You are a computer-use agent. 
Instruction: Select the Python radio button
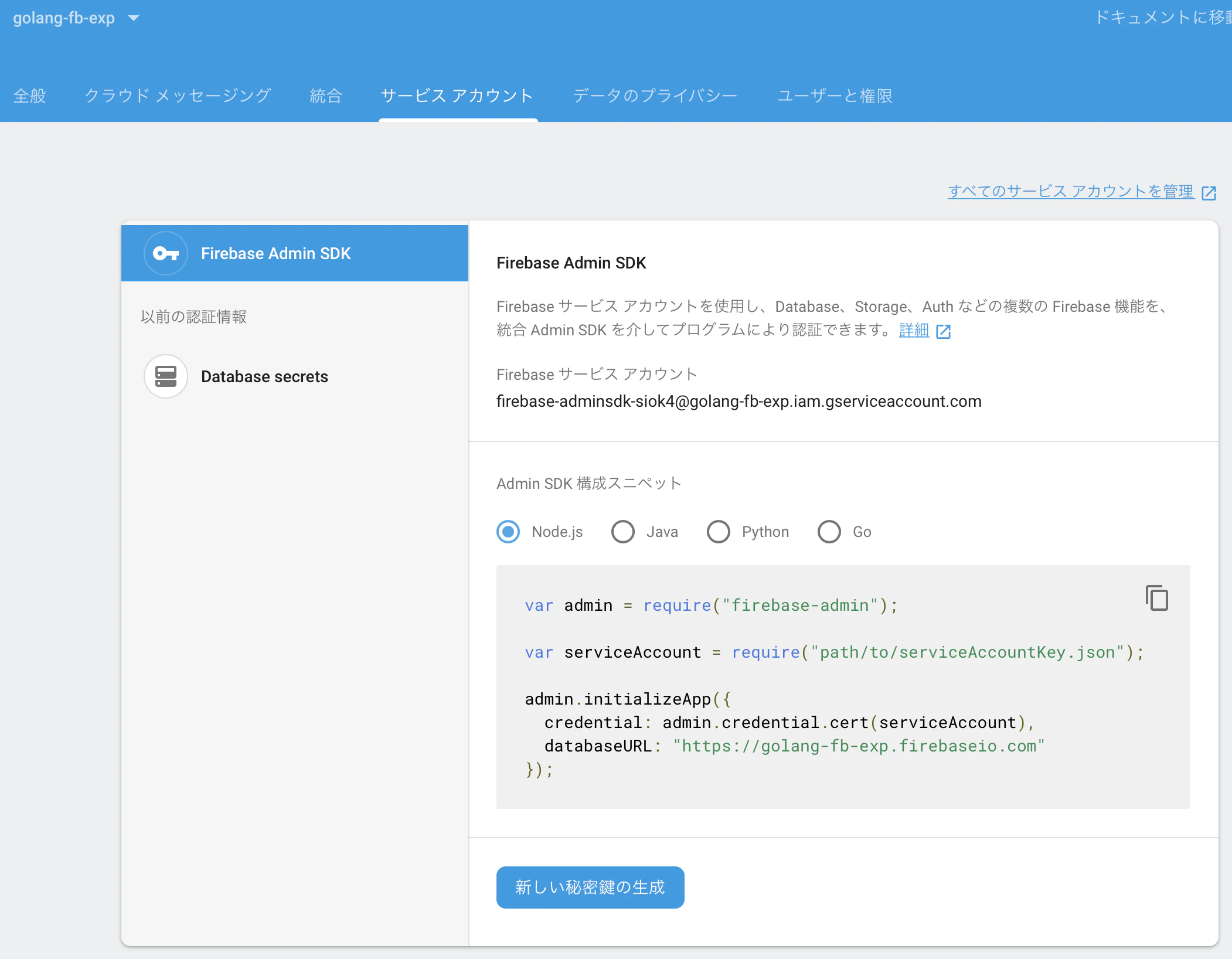click(719, 532)
